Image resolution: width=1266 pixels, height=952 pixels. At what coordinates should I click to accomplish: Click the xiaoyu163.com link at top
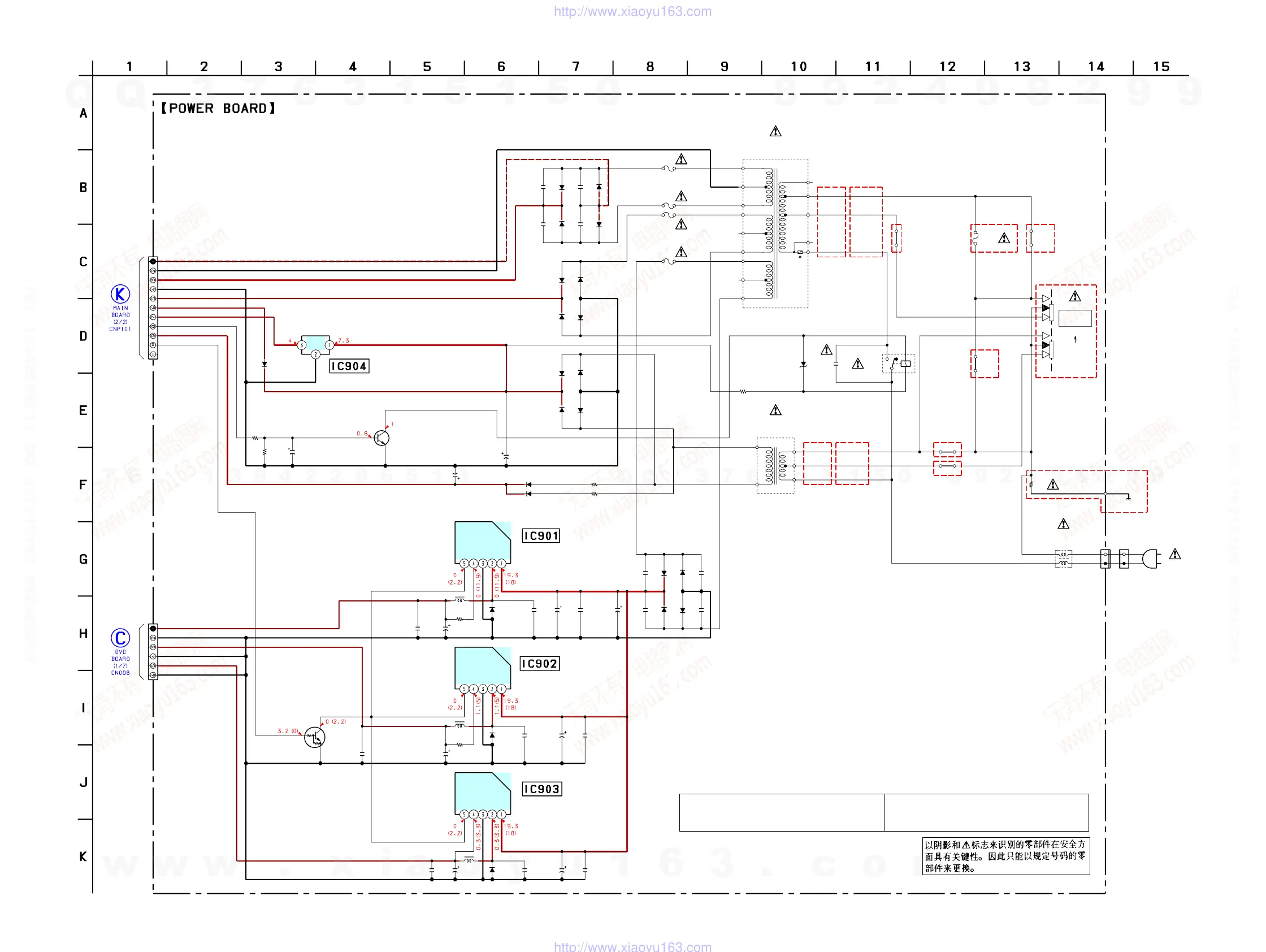tap(632, 11)
